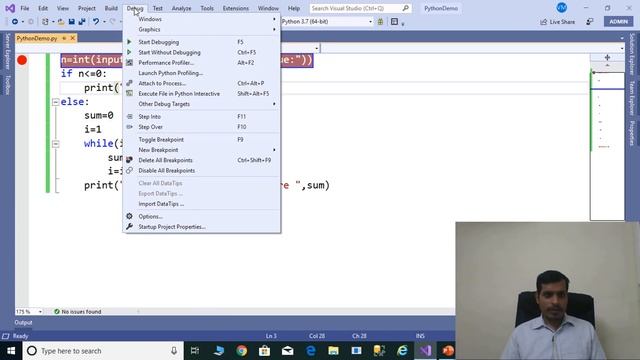Click the window layout icon after the environment
The height and width of the screenshot is (360, 640).
tap(394, 22)
